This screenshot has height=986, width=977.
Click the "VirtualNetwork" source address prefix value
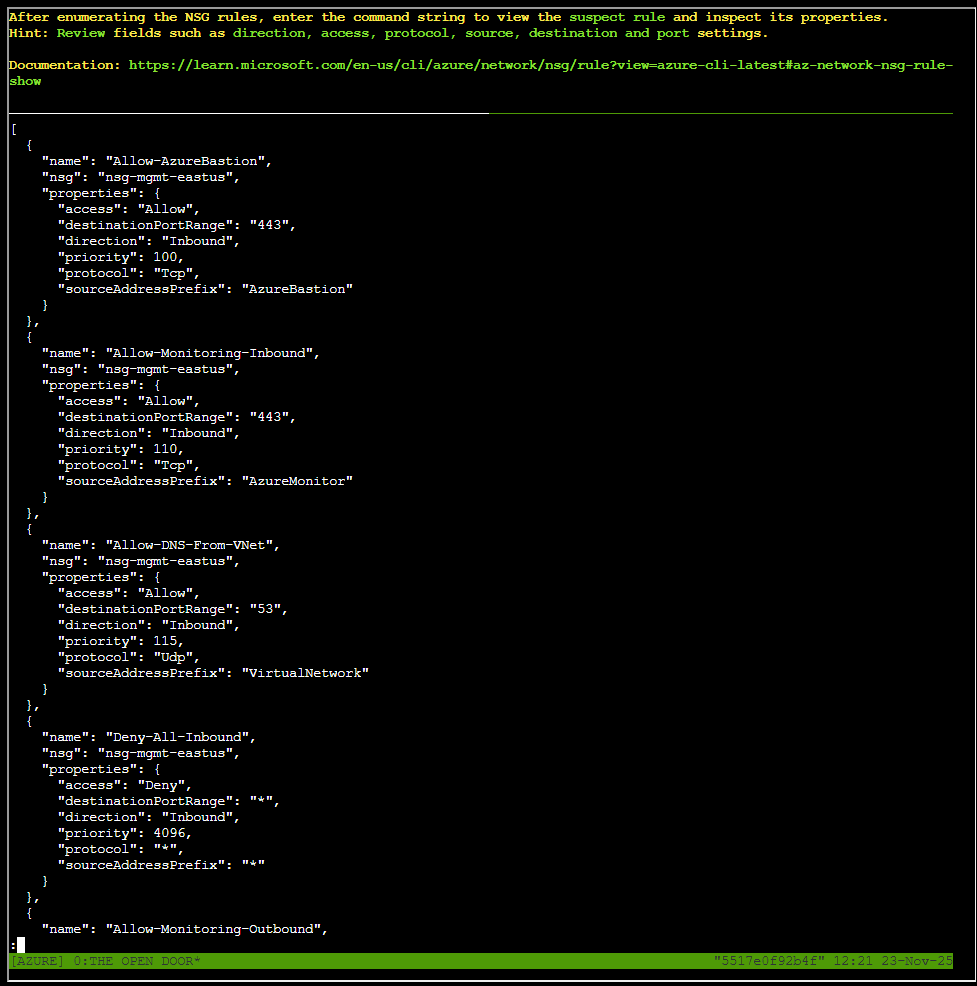305,673
